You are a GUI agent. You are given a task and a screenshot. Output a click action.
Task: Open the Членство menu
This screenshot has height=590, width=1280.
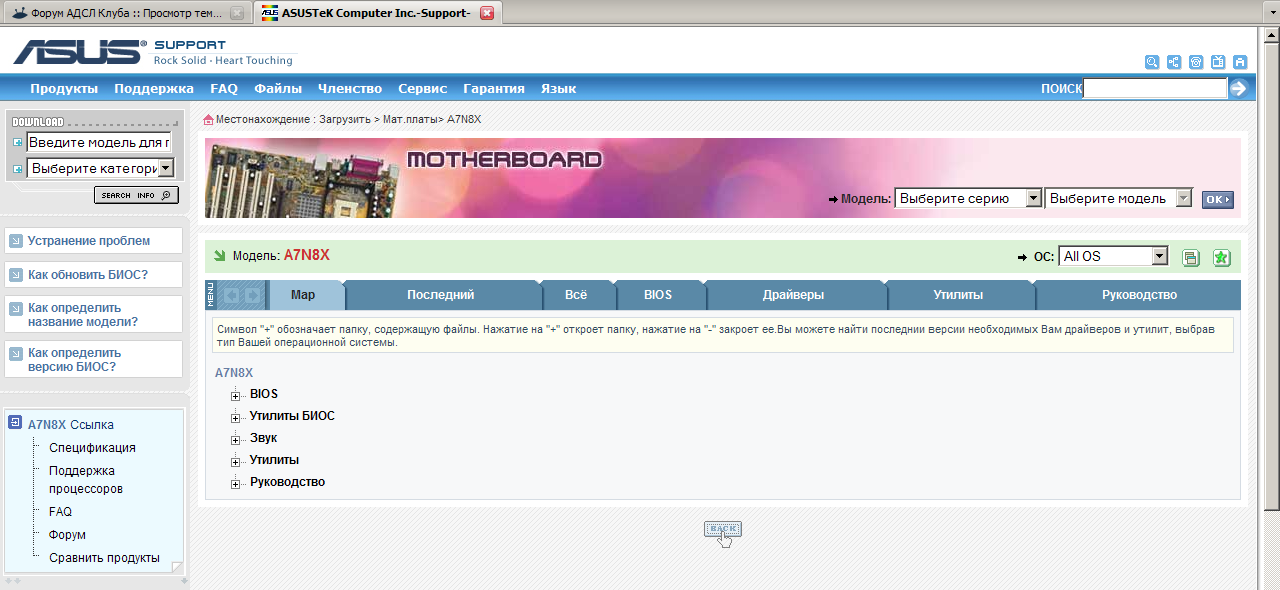point(350,88)
